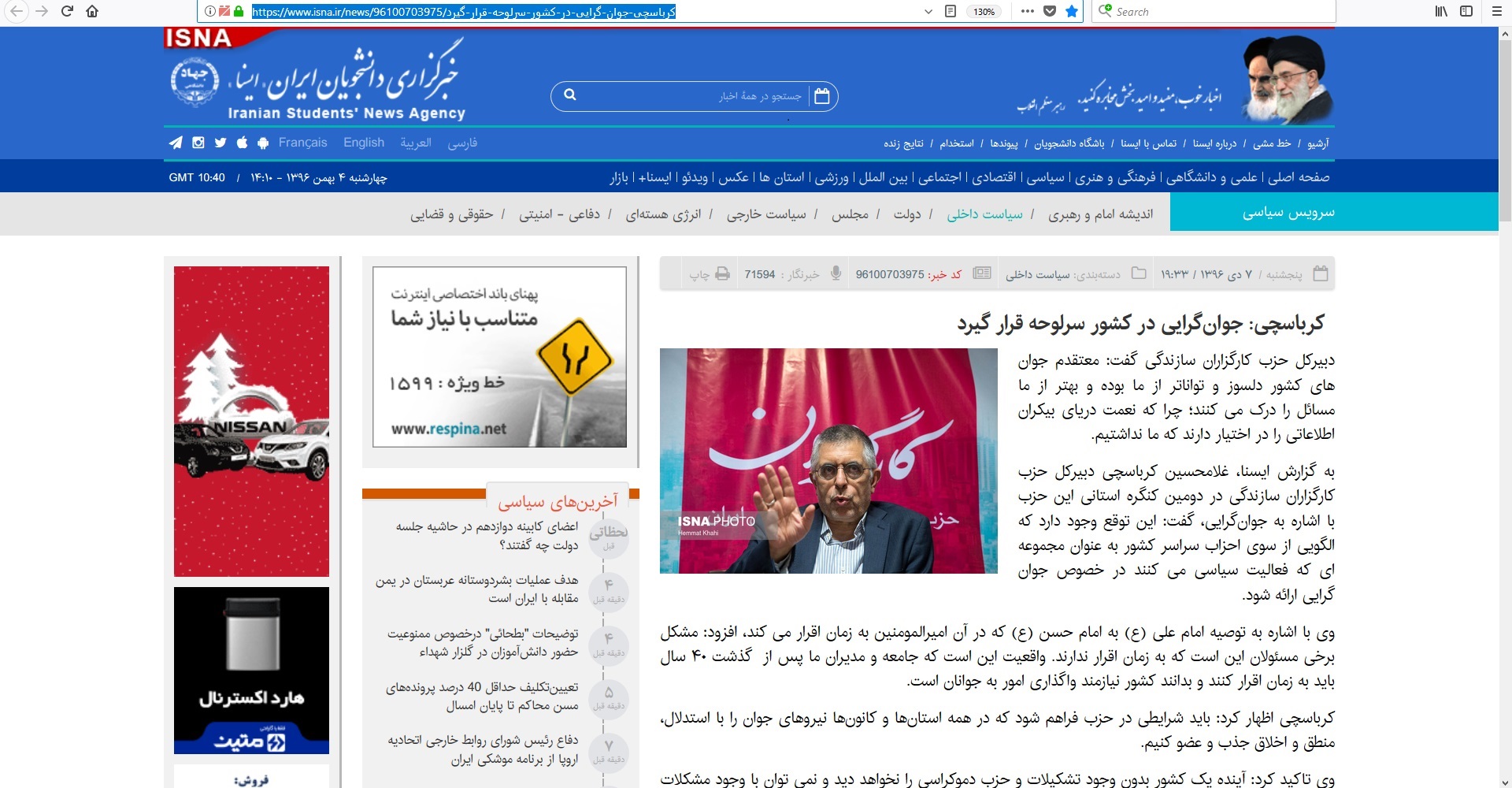Image resolution: width=1512 pixels, height=788 pixels.
Task: Switch site language to English
Action: [x=364, y=143]
